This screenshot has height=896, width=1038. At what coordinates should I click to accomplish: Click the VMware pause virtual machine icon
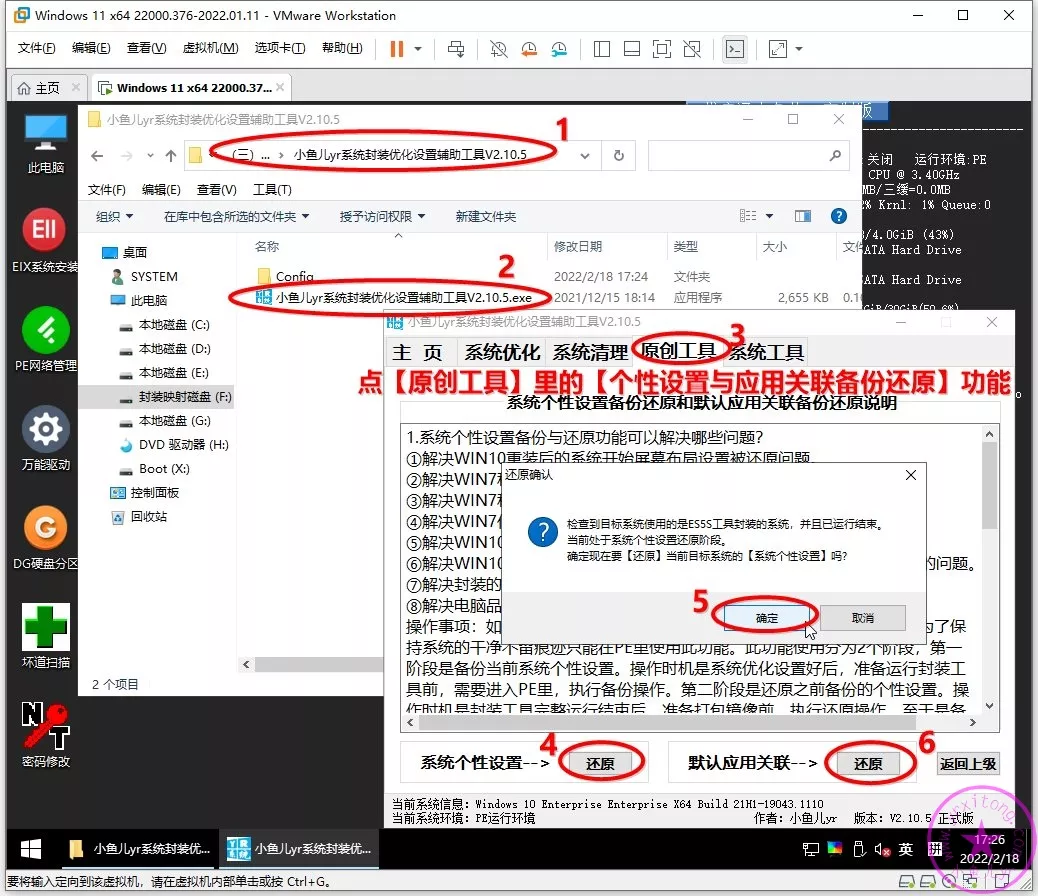pos(397,49)
